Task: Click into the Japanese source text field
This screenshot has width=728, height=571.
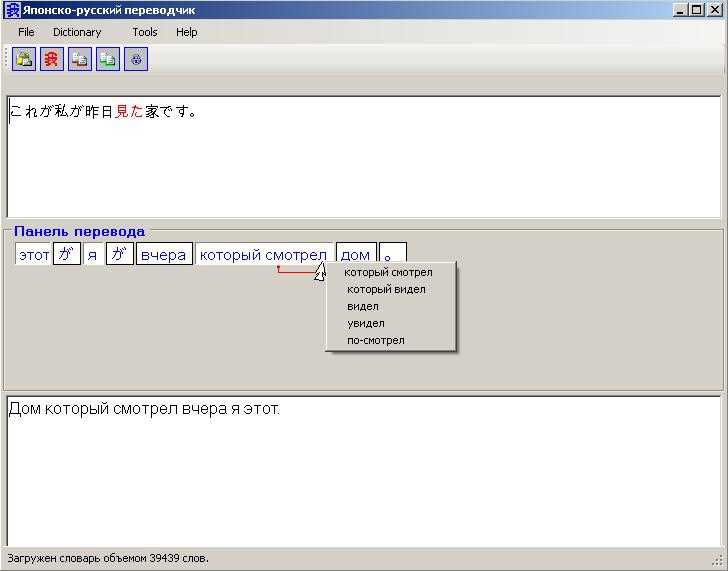Action: [364, 156]
